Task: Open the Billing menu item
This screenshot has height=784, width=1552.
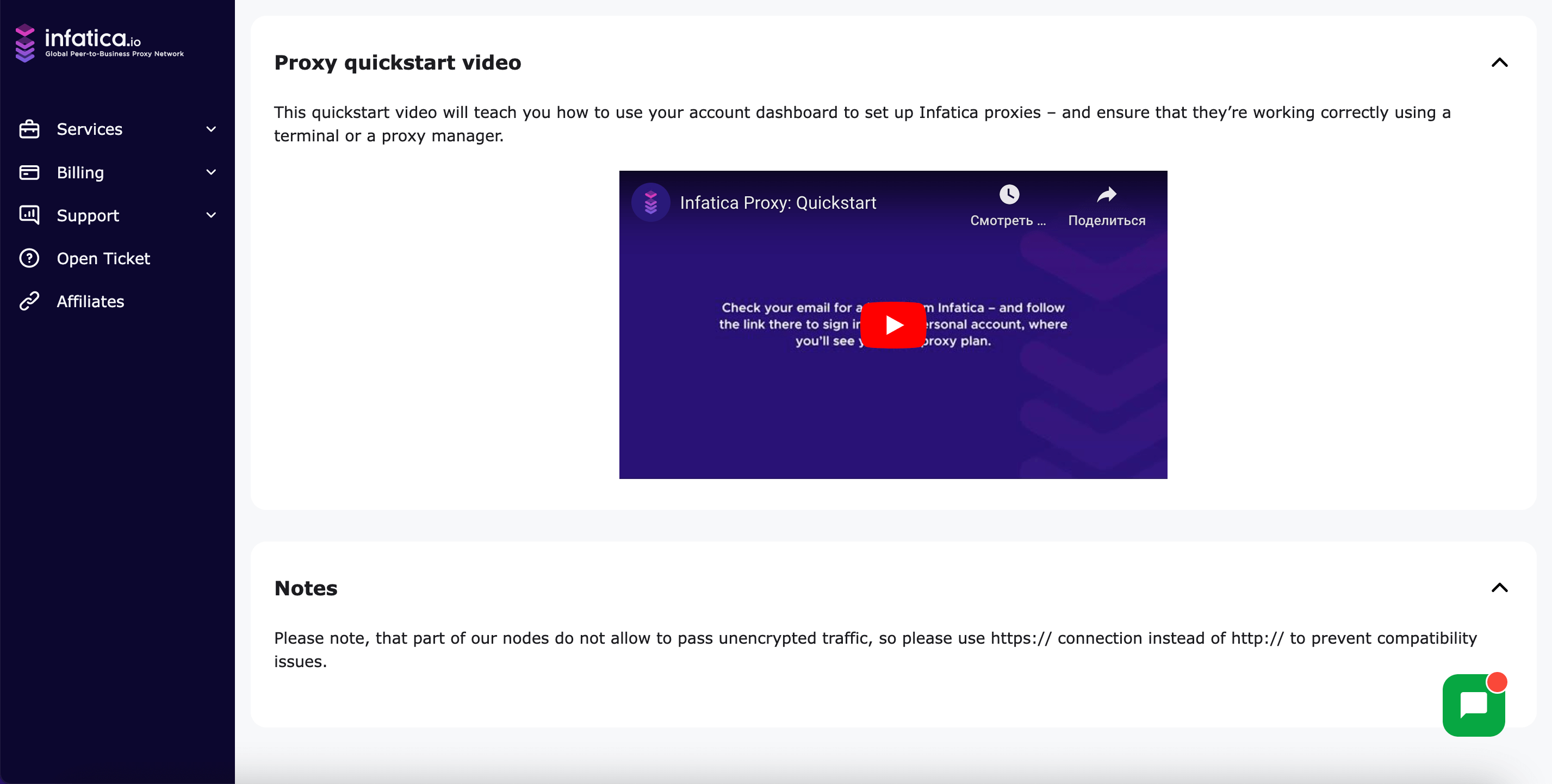Action: point(117,172)
